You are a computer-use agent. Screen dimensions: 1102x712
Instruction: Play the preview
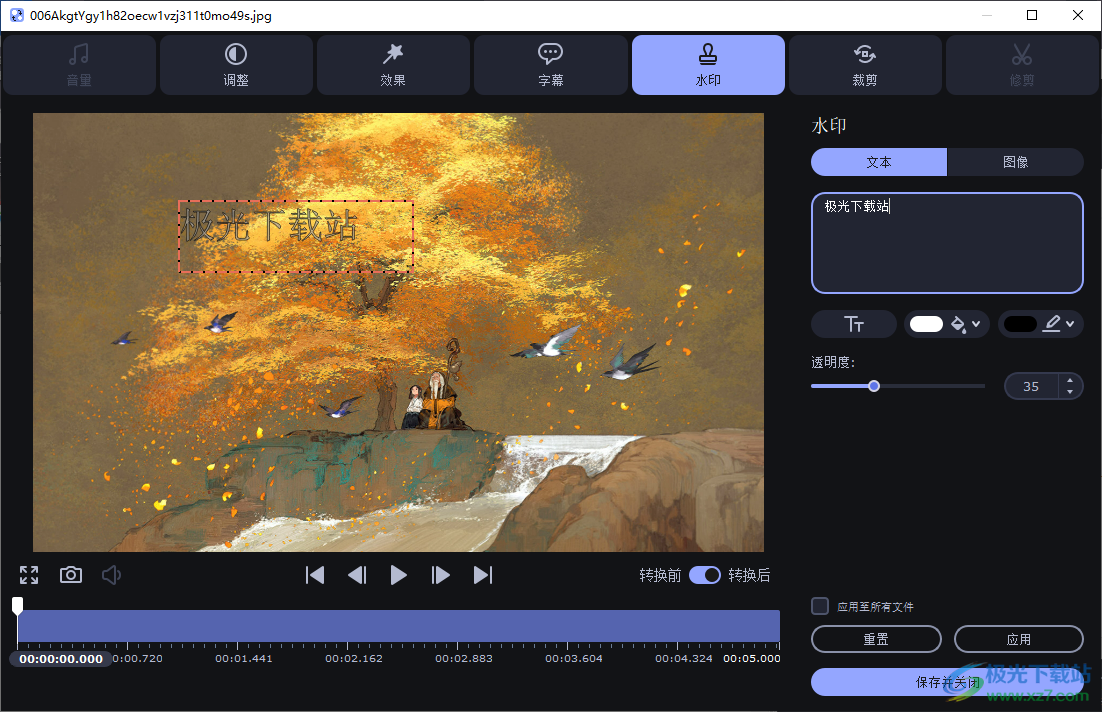(x=398, y=575)
